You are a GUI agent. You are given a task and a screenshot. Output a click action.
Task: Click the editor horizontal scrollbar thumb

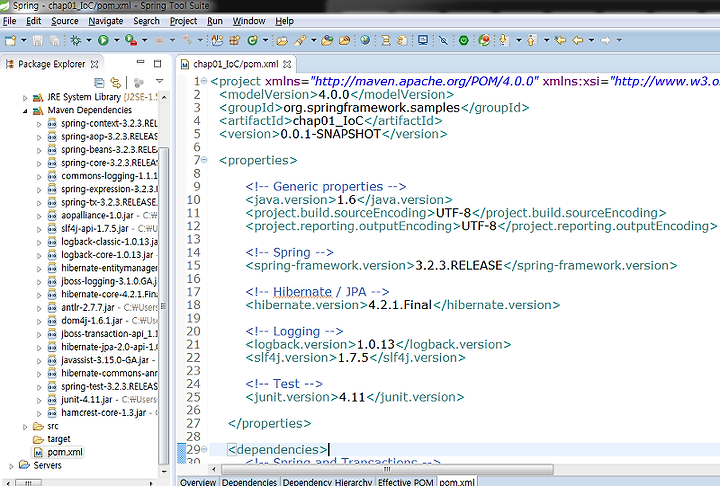pyautogui.click(x=387, y=469)
